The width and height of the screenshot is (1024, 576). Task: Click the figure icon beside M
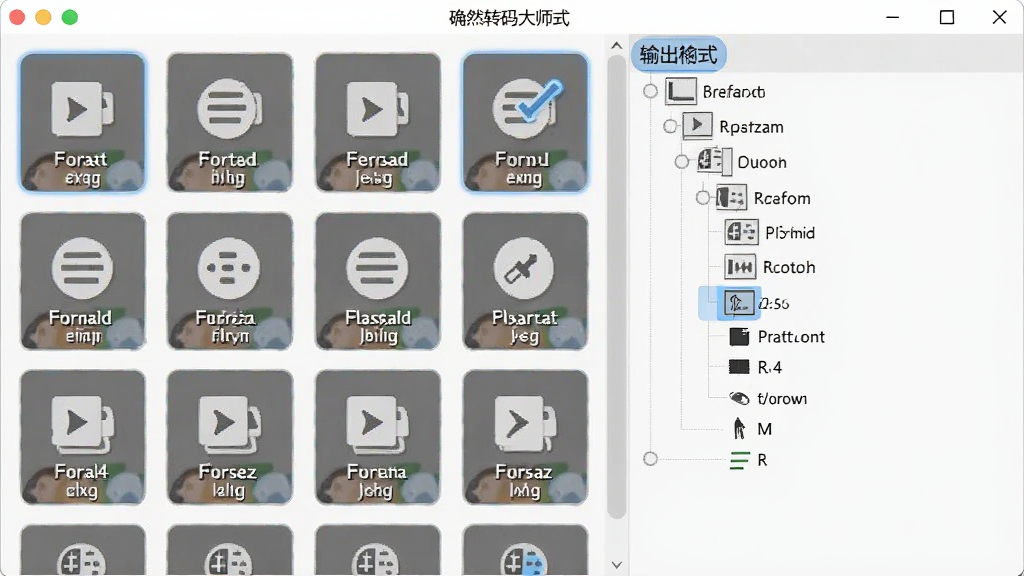(739, 428)
